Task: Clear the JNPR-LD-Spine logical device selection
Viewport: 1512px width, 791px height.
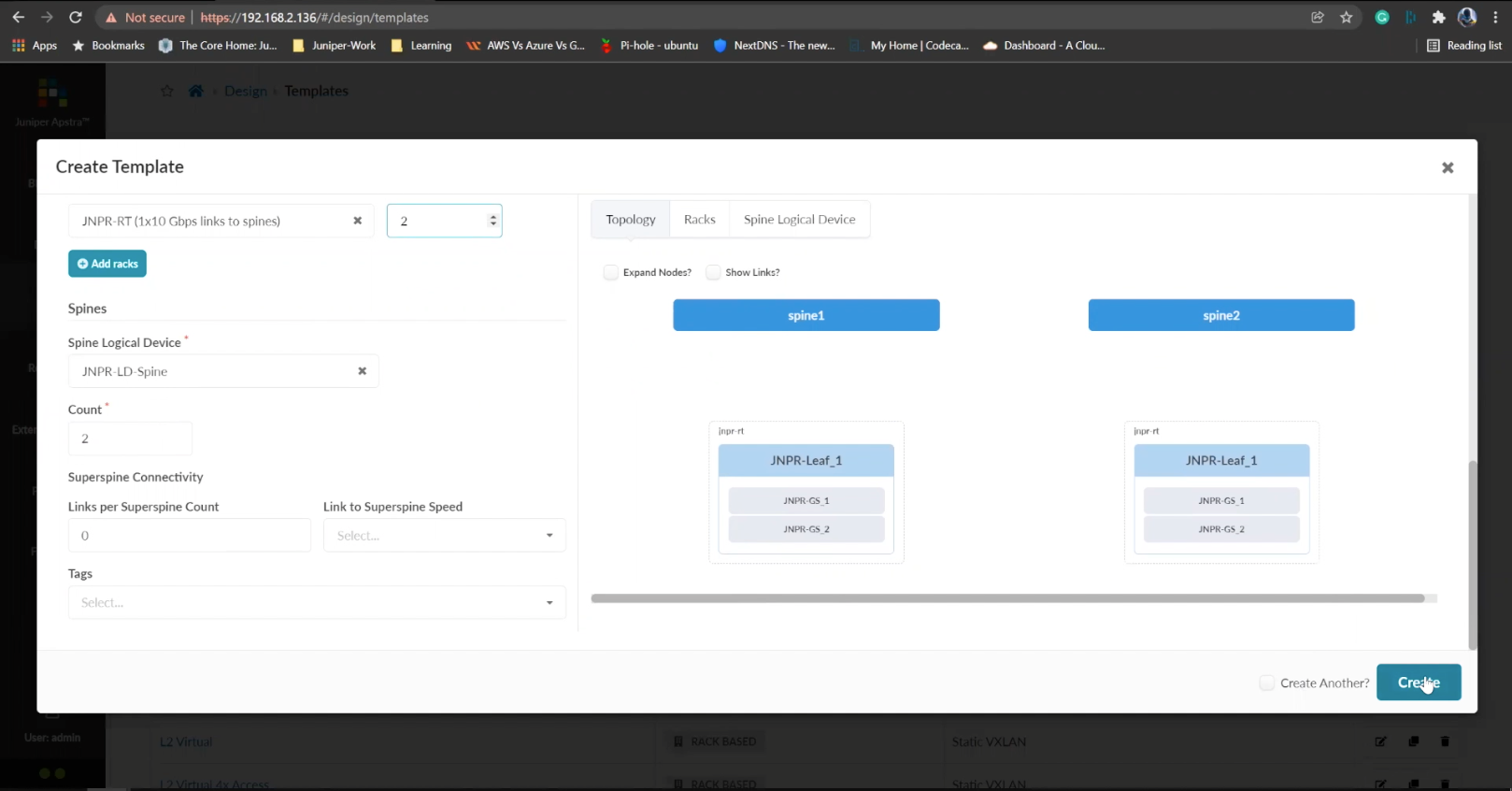Action: tap(362, 371)
